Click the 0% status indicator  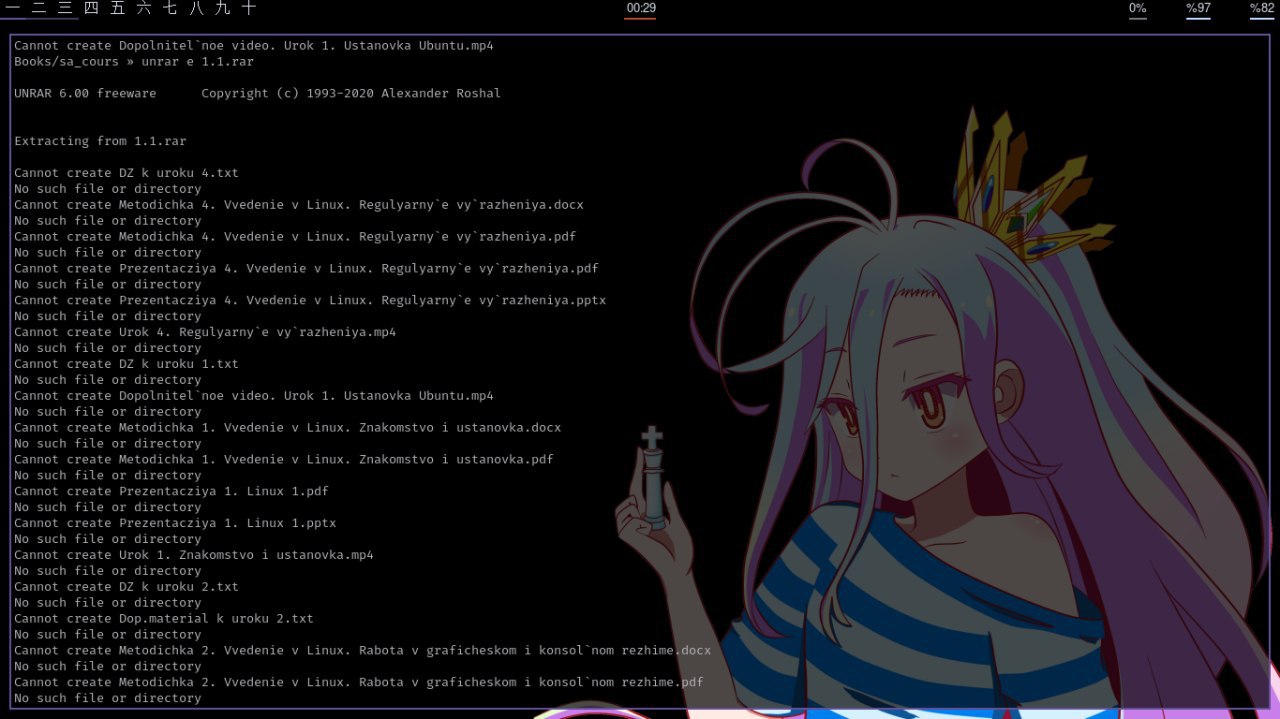(1138, 8)
